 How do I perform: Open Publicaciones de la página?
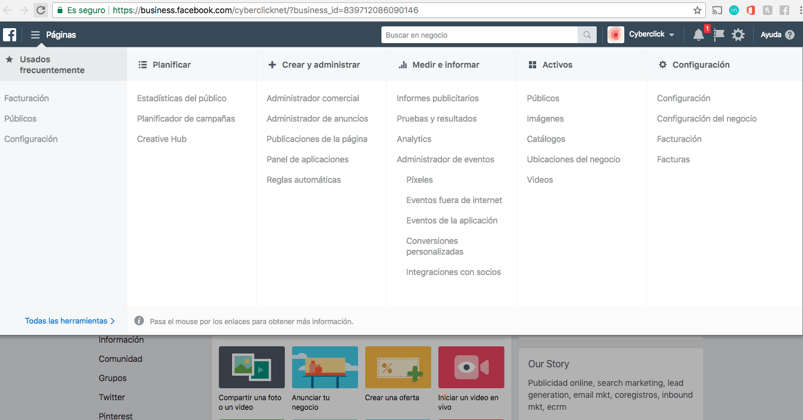(317, 139)
